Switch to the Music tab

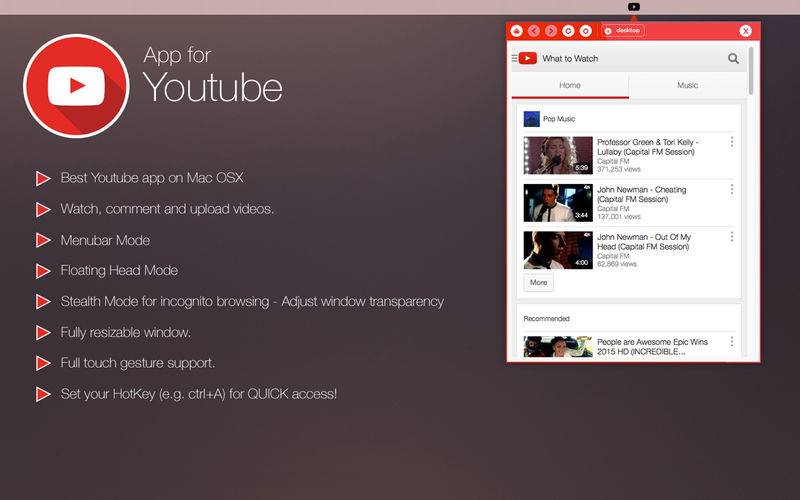[x=687, y=85]
